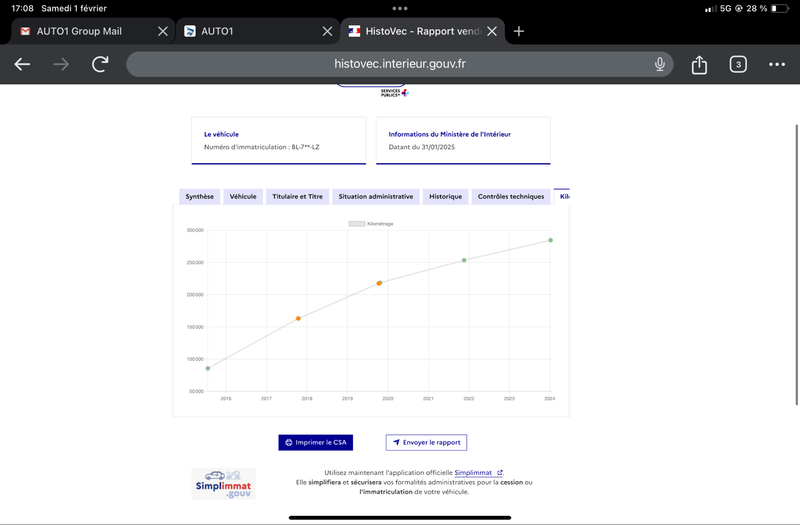Click the registration number text BL-7**-LZ
Viewport: 800px width, 525px height.
[305, 147]
